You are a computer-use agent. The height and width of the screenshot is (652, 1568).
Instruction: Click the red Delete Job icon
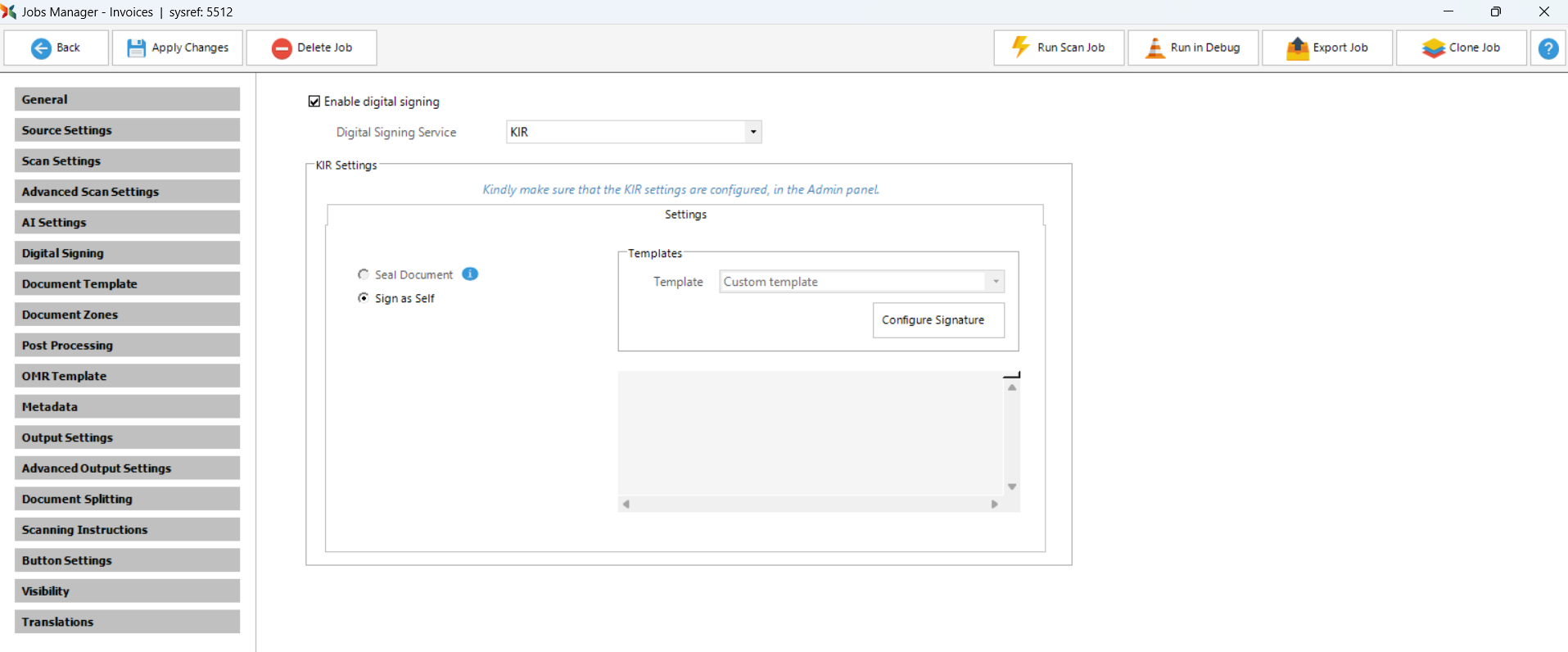282,48
